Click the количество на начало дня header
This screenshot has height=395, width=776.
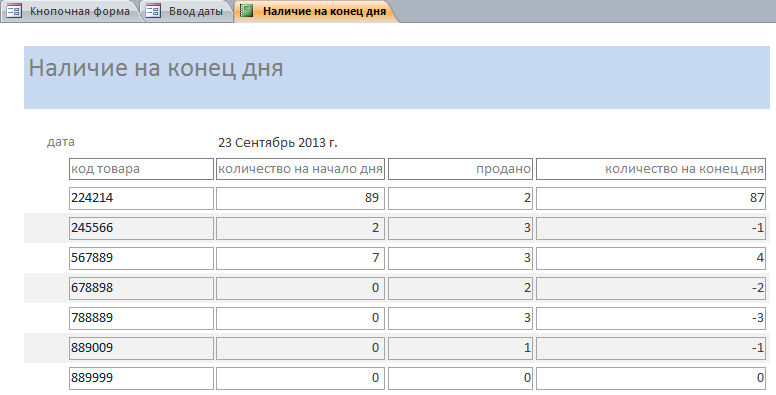click(x=300, y=169)
